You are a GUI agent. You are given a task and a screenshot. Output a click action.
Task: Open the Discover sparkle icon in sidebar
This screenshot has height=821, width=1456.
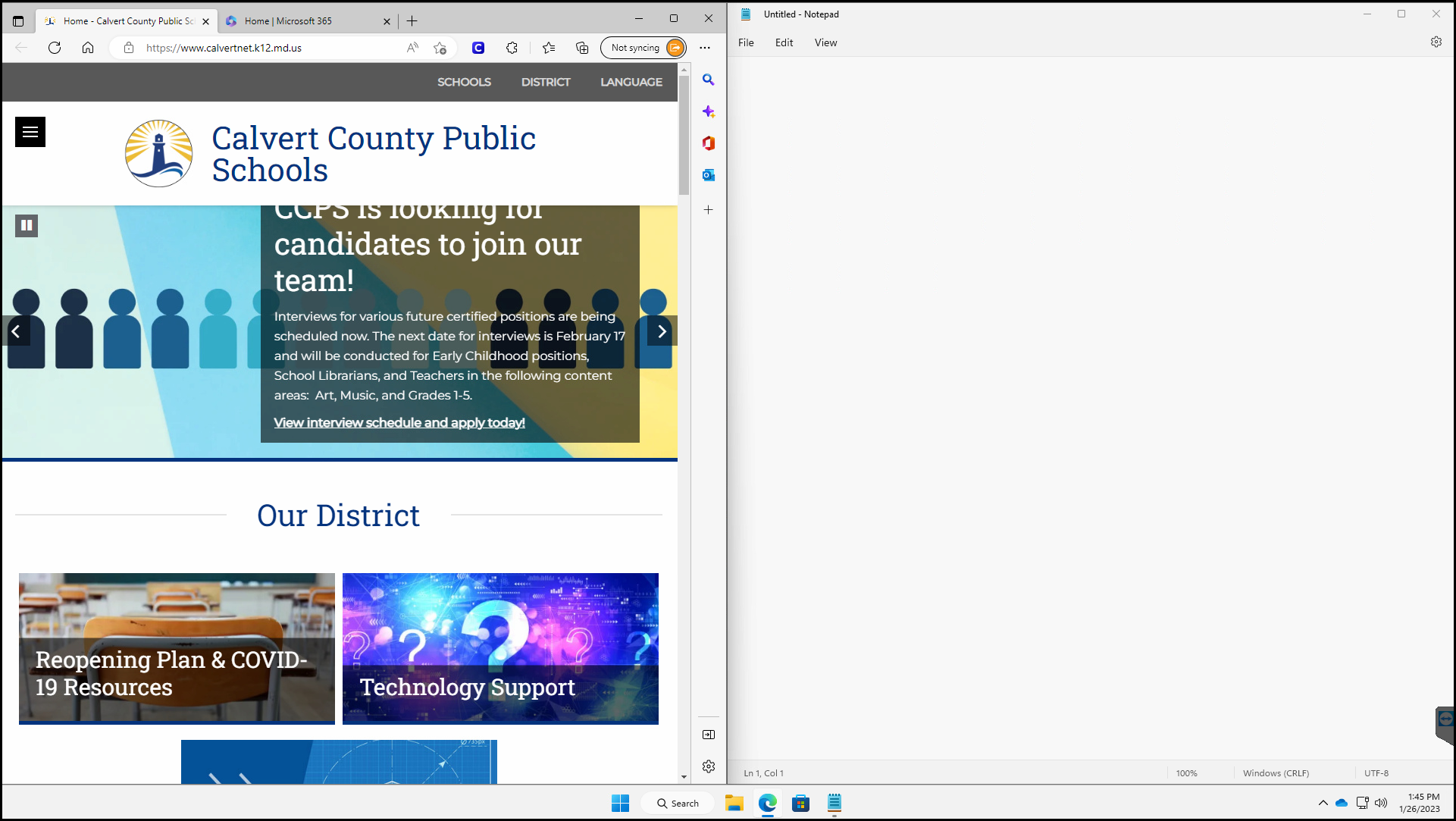[709, 111]
